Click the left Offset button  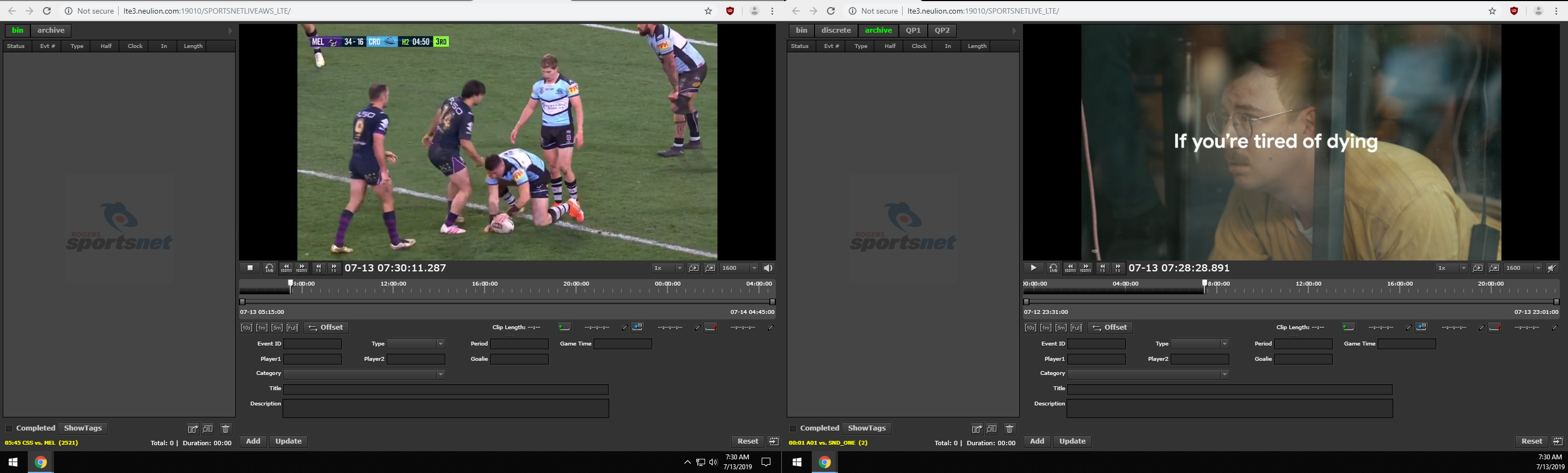coord(326,328)
